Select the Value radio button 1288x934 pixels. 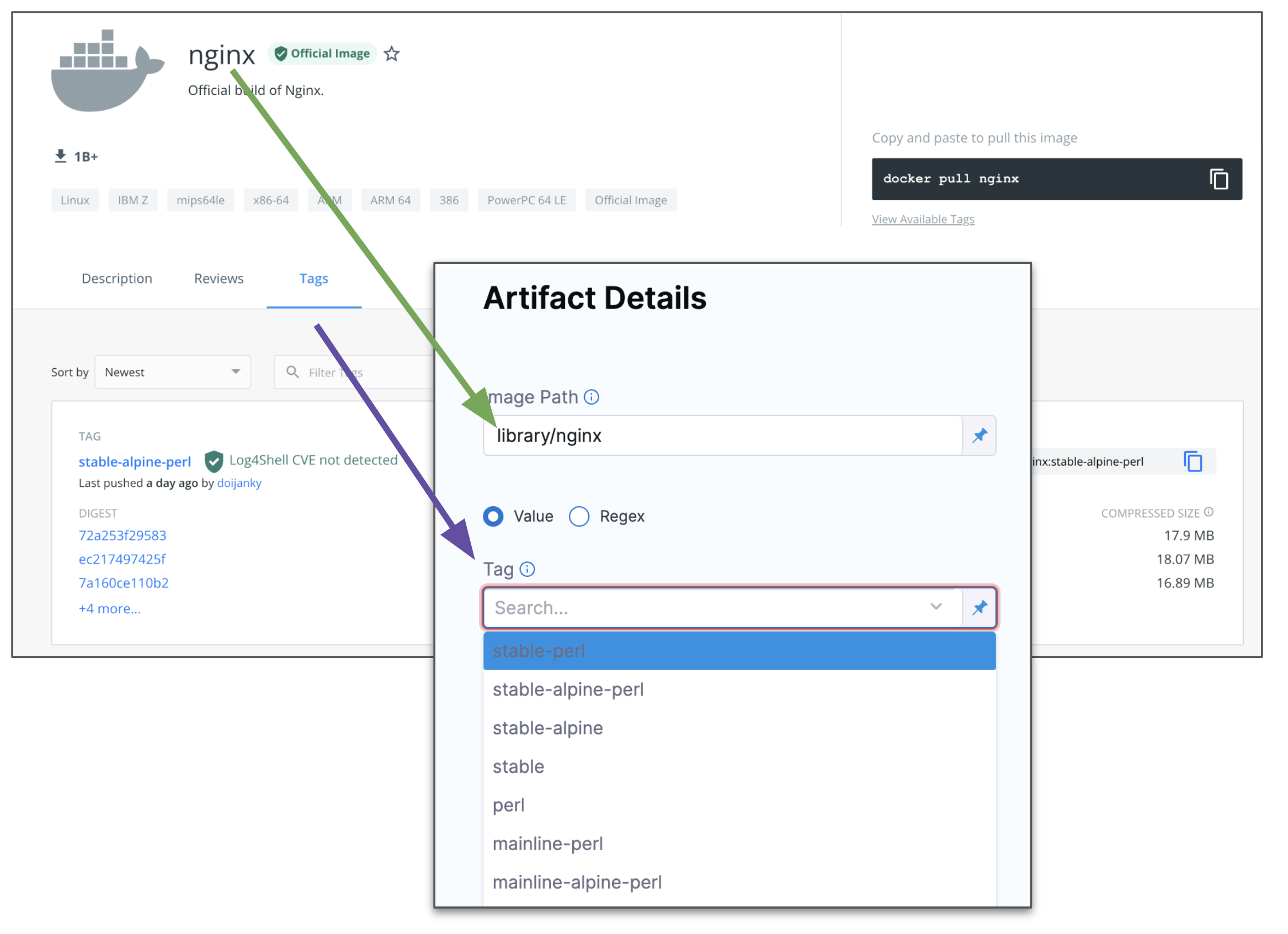493,517
